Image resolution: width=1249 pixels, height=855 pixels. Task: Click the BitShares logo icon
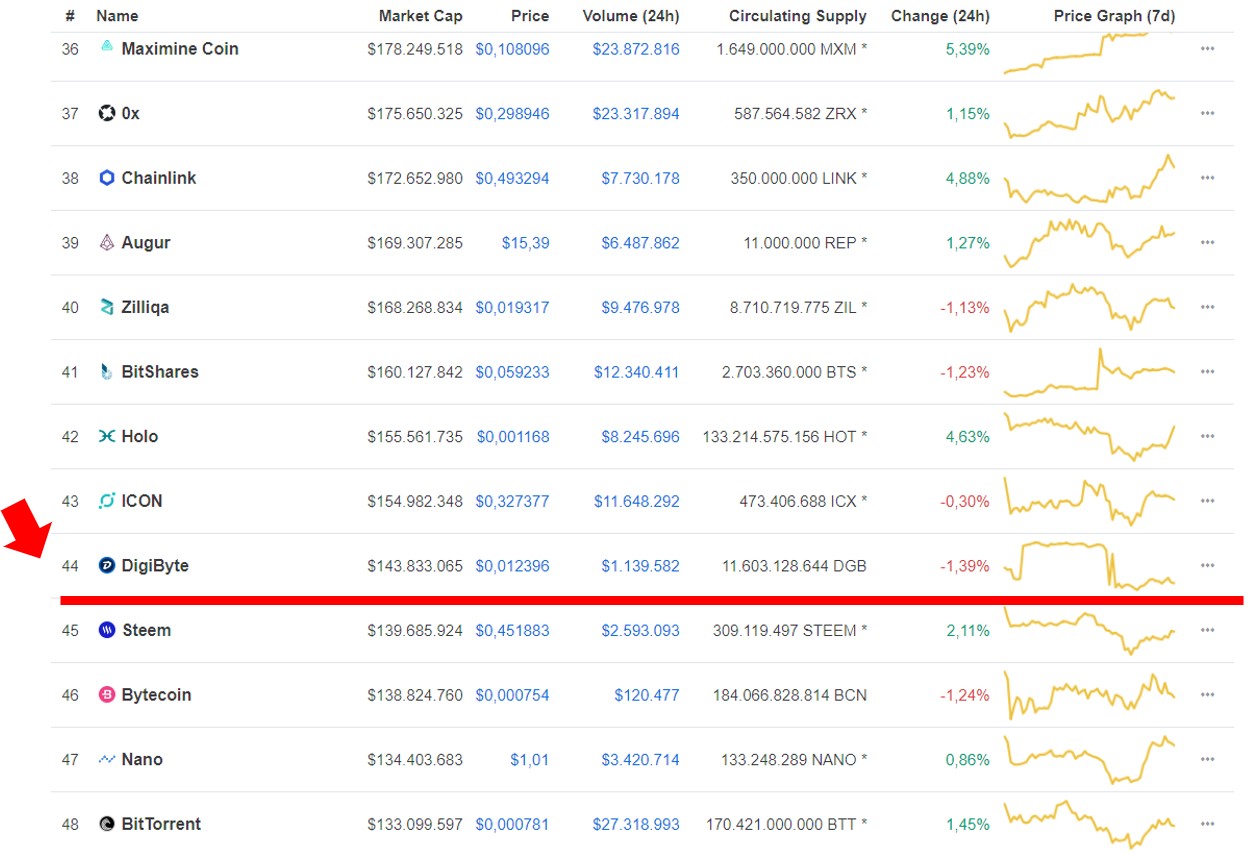107,372
